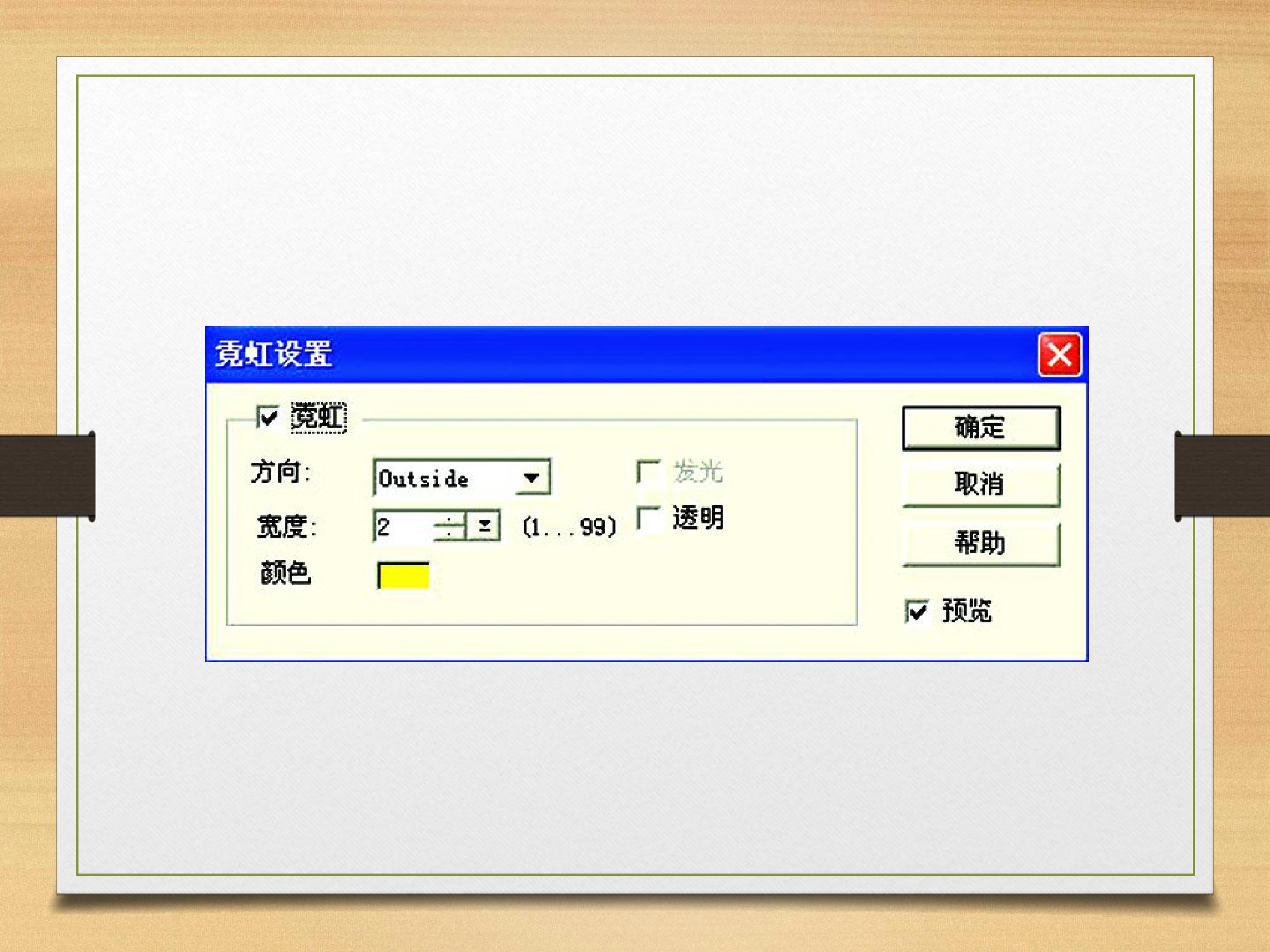Click the 方向: label
1270x952 pixels.
coord(280,473)
